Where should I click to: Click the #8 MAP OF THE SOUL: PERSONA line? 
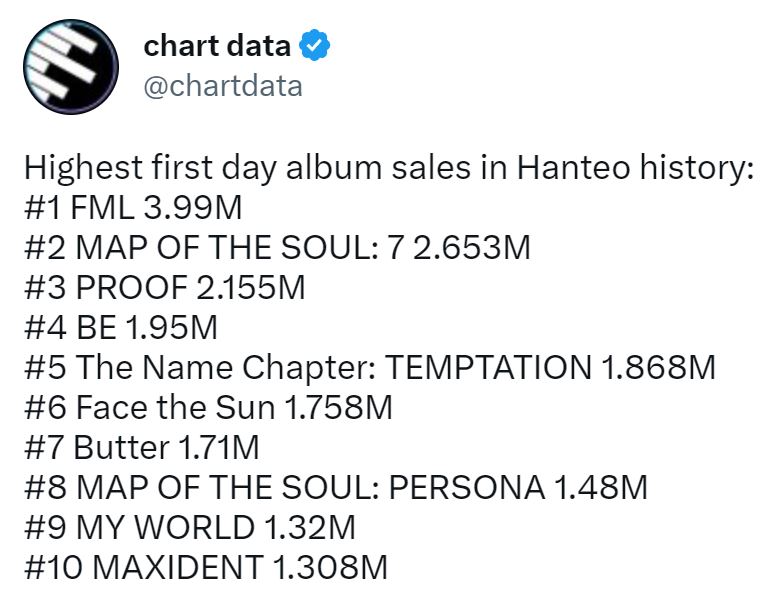pos(336,487)
